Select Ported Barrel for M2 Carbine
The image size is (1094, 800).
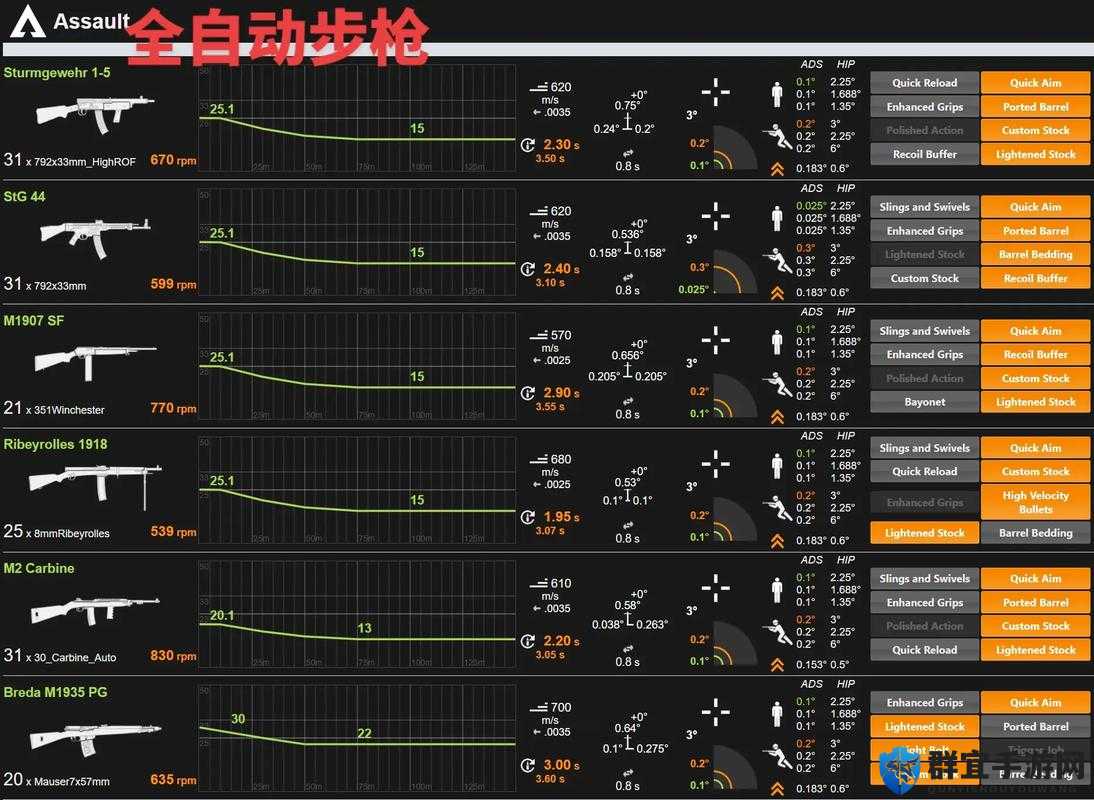pos(1035,603)
